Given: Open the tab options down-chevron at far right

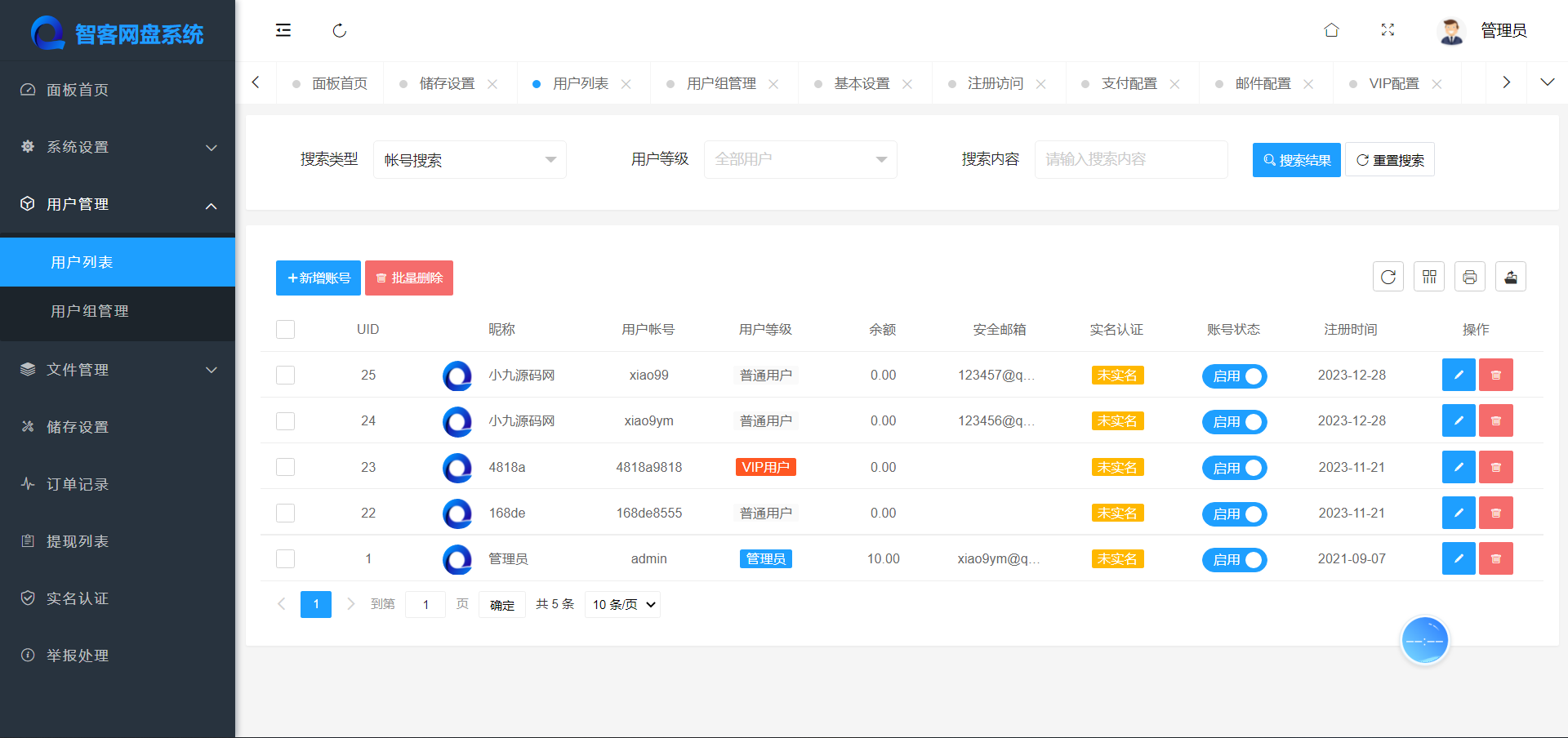Looking at the screenshot, I should point(1547,82).
